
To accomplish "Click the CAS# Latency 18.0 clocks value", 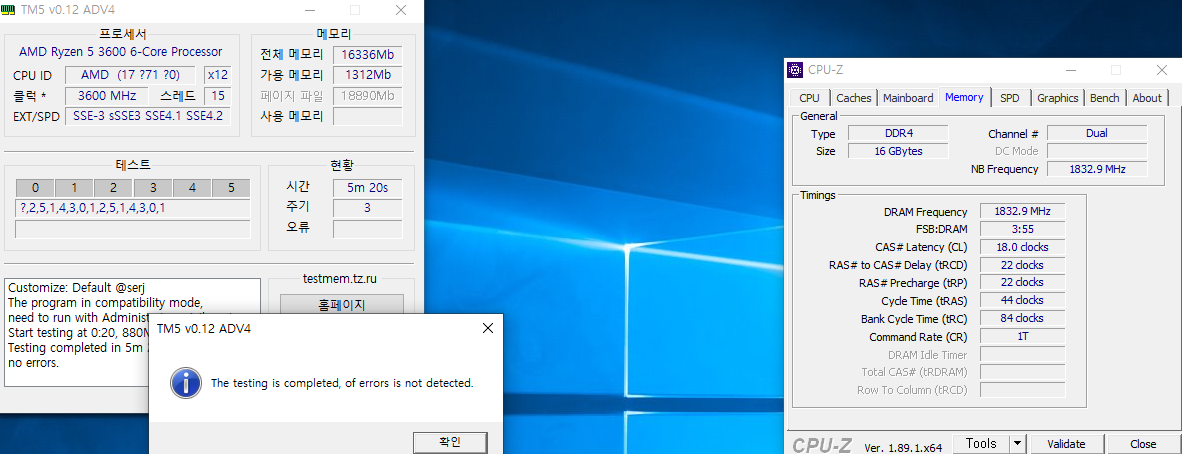I will 1022,247.
